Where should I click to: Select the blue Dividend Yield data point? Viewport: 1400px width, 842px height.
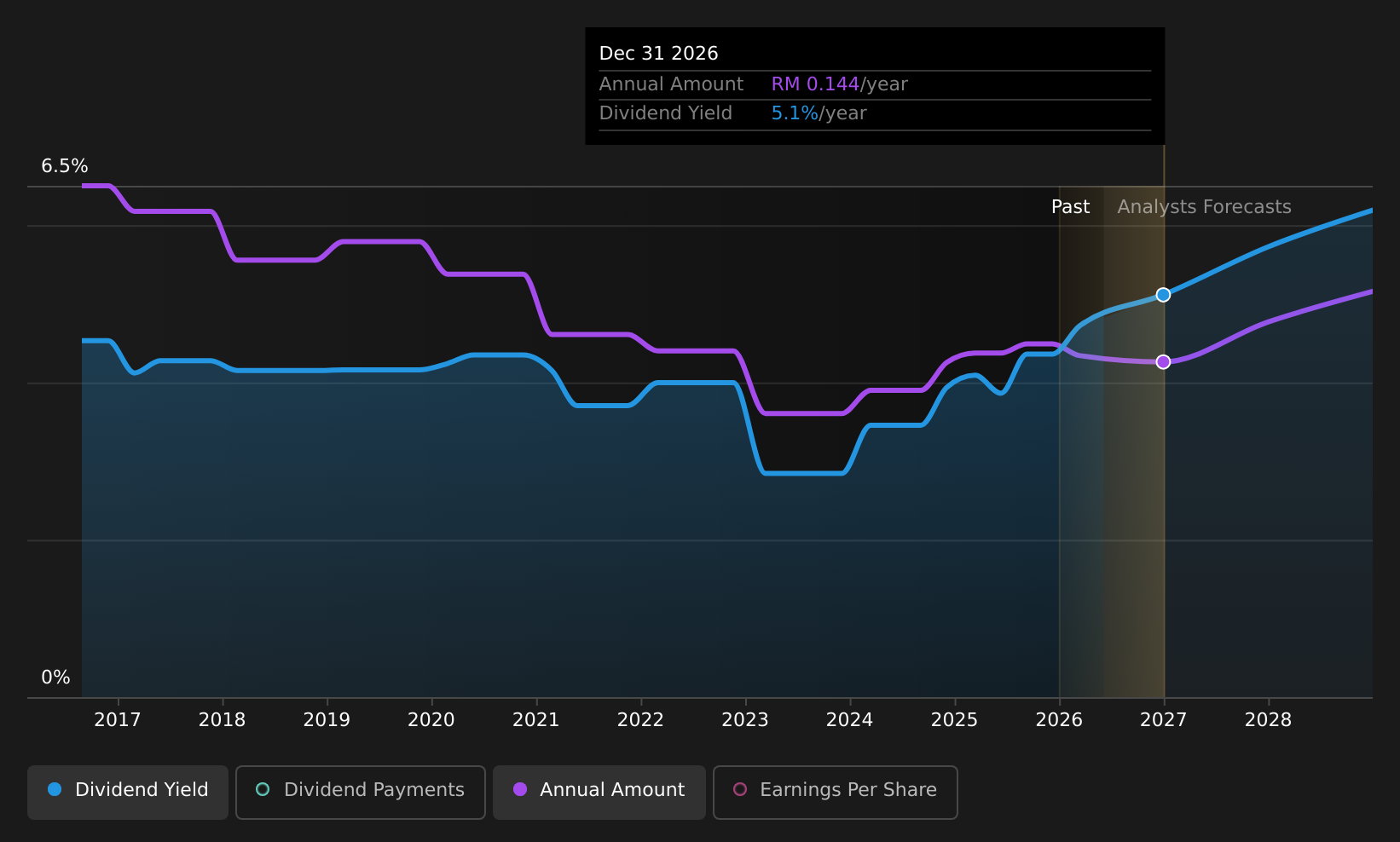click(1163, 295)
